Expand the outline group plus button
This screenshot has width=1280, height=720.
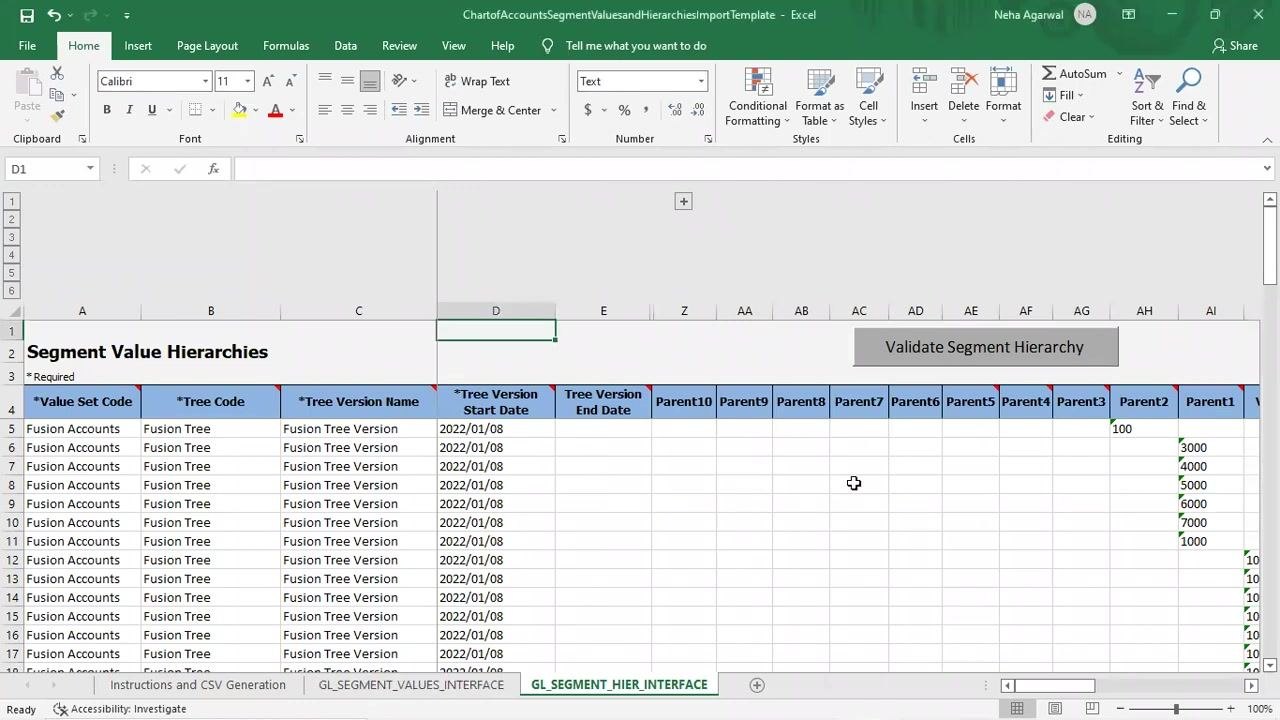click(x=684, y=202)
